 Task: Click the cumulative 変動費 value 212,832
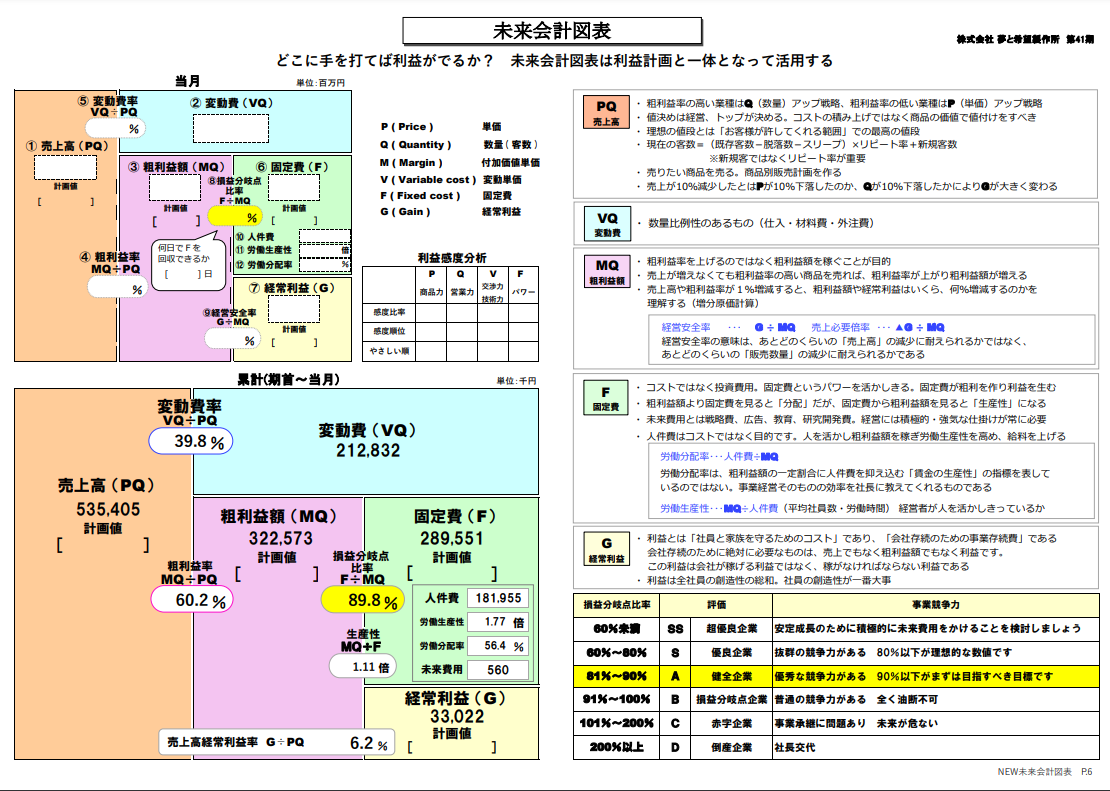click(368, 450)
